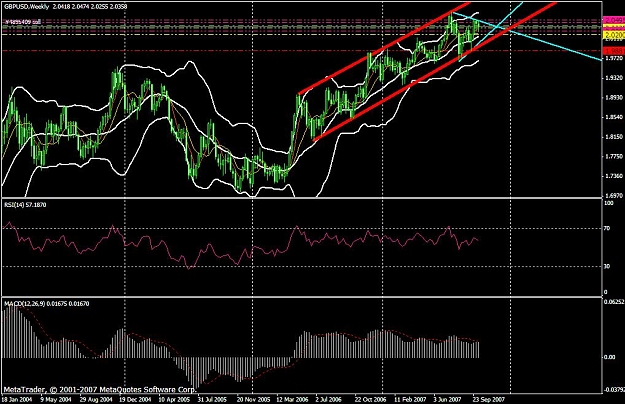Click the magenta 2.0495 price tag
The width and height of the screenshot is (625, 404).
614,20
